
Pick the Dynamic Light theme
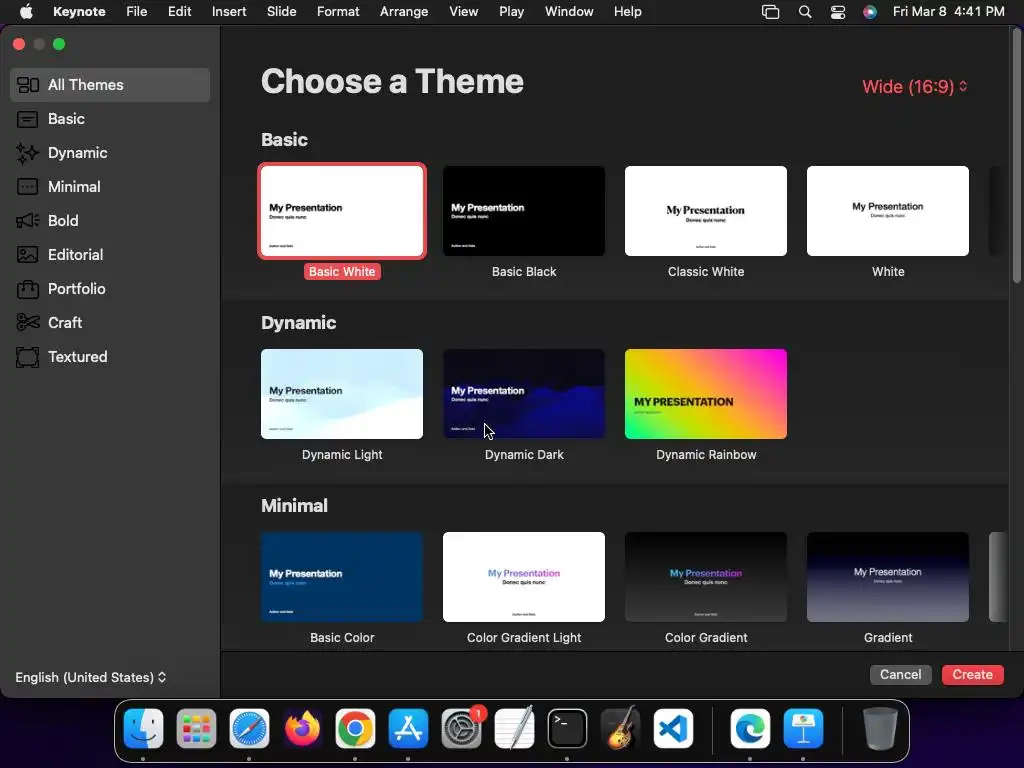point(342,394)
